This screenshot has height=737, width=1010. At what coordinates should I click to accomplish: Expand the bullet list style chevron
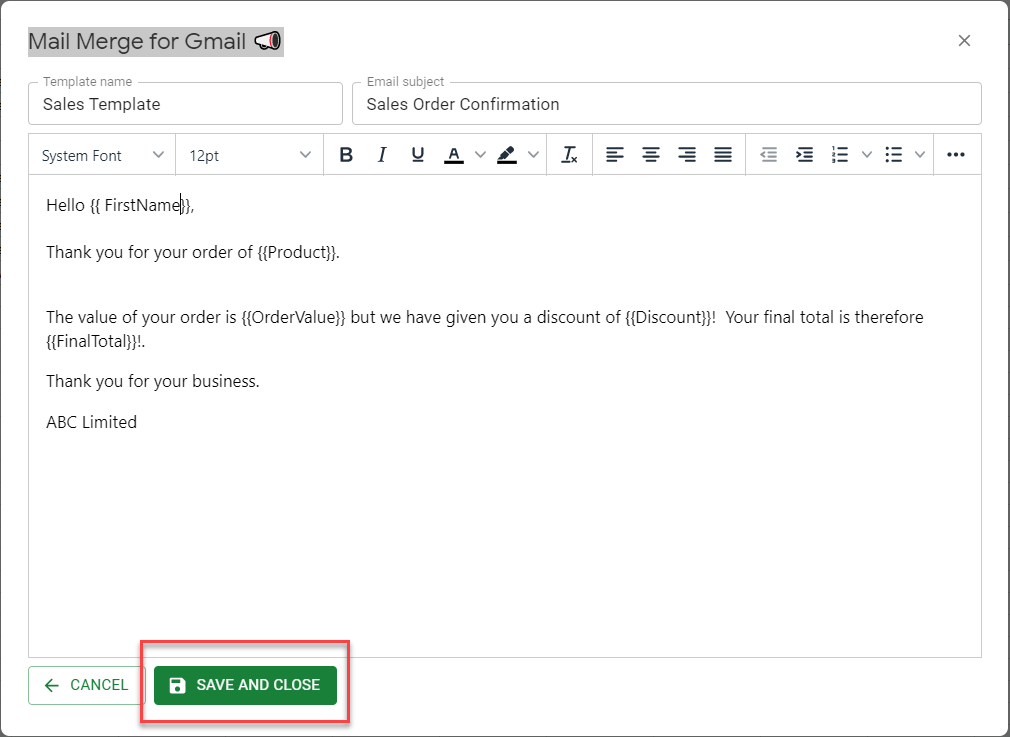point(920,155)
